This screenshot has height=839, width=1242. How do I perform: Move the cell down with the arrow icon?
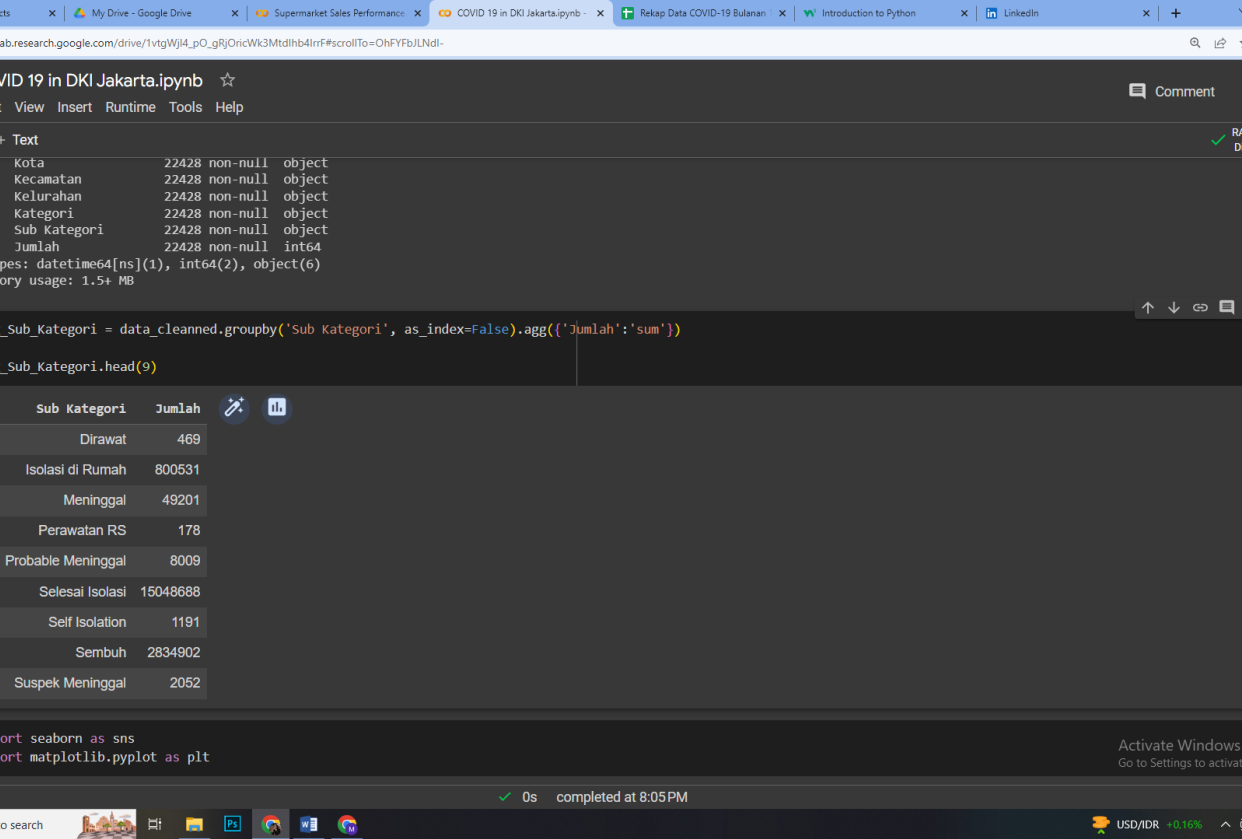tap(1174, 308)
